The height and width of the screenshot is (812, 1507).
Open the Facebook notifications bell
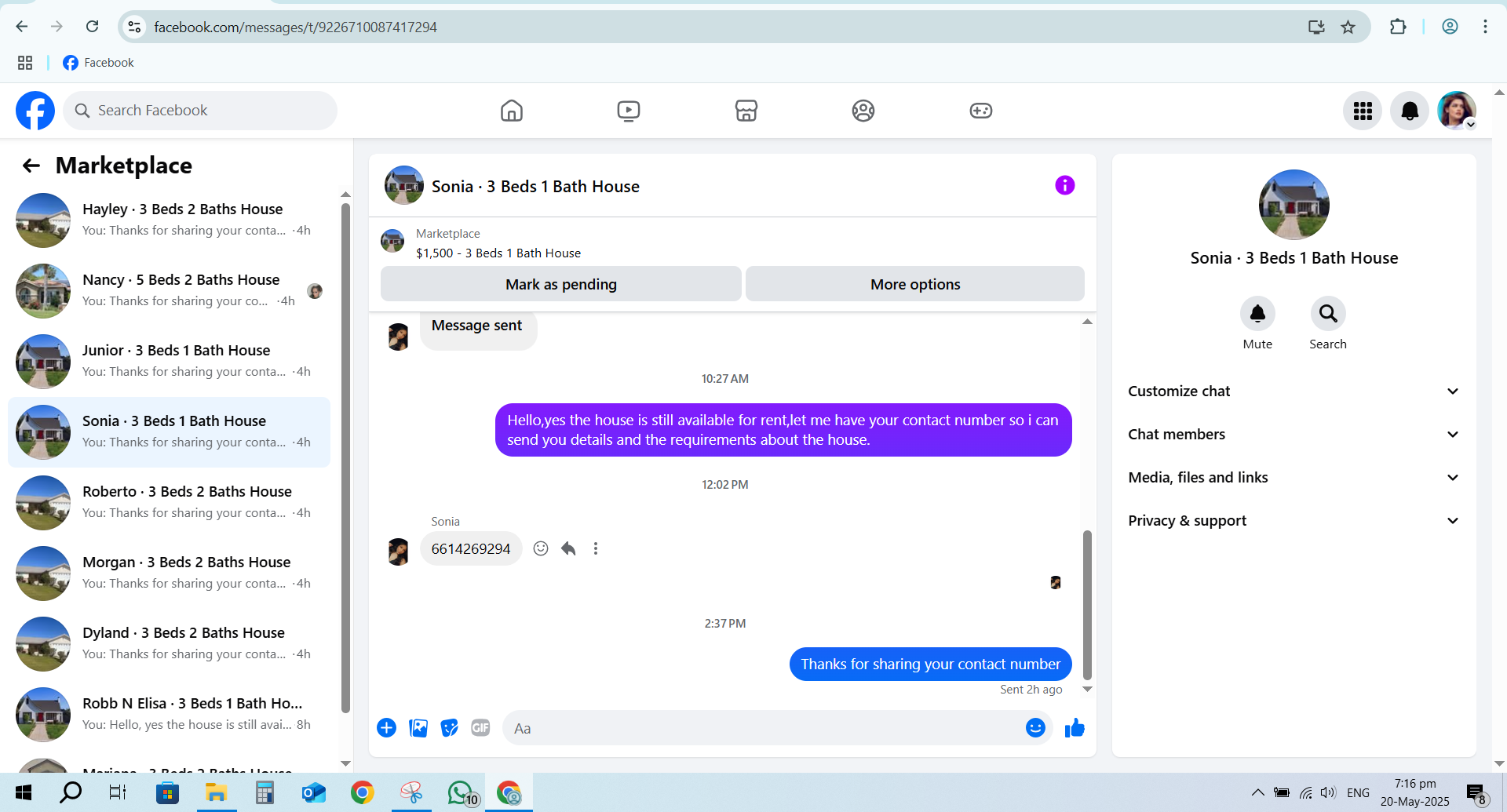click(x=1410, y=111)
